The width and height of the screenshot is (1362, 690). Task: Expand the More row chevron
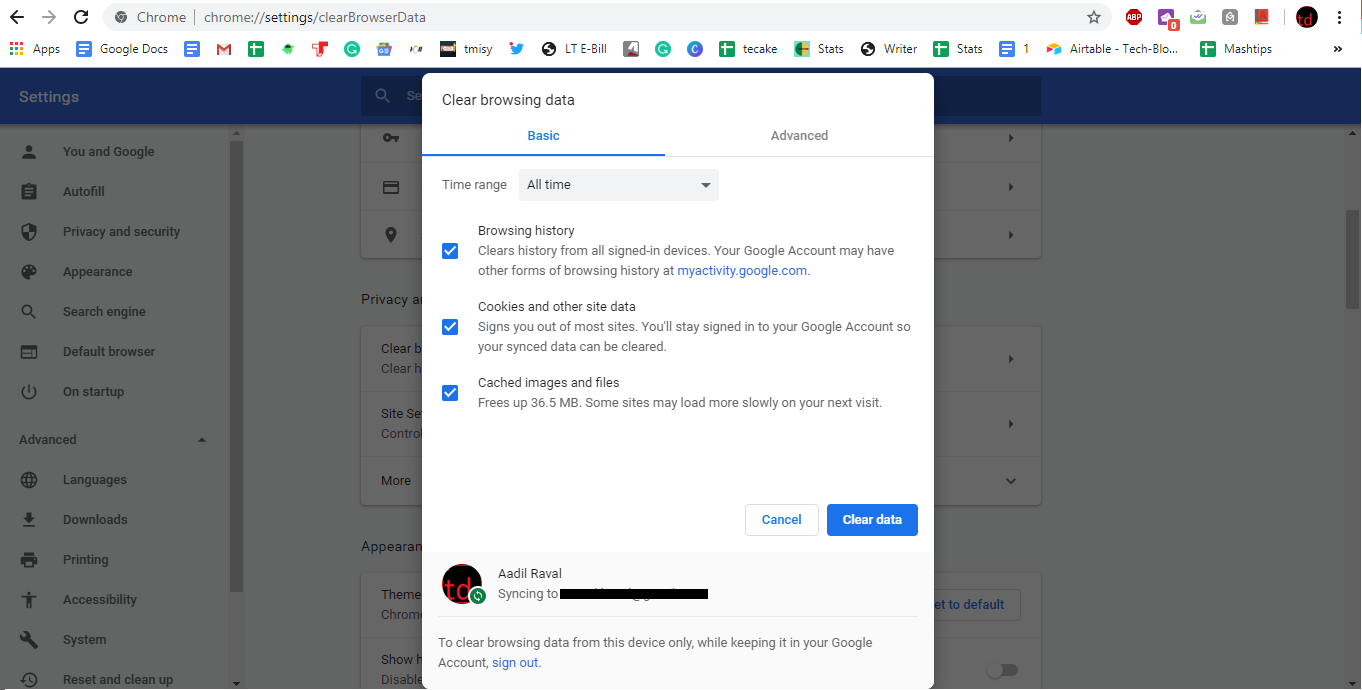(x=1011, y=481)
